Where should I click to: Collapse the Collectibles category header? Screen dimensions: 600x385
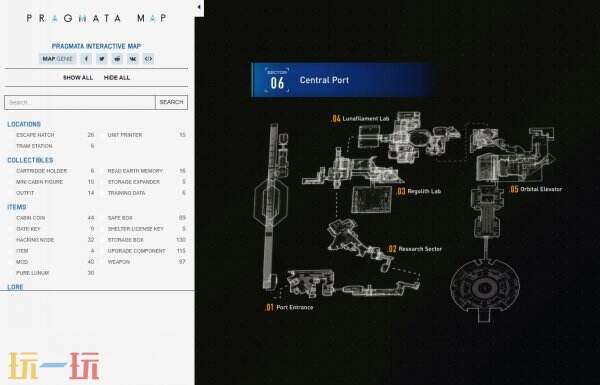click(30, 160)
